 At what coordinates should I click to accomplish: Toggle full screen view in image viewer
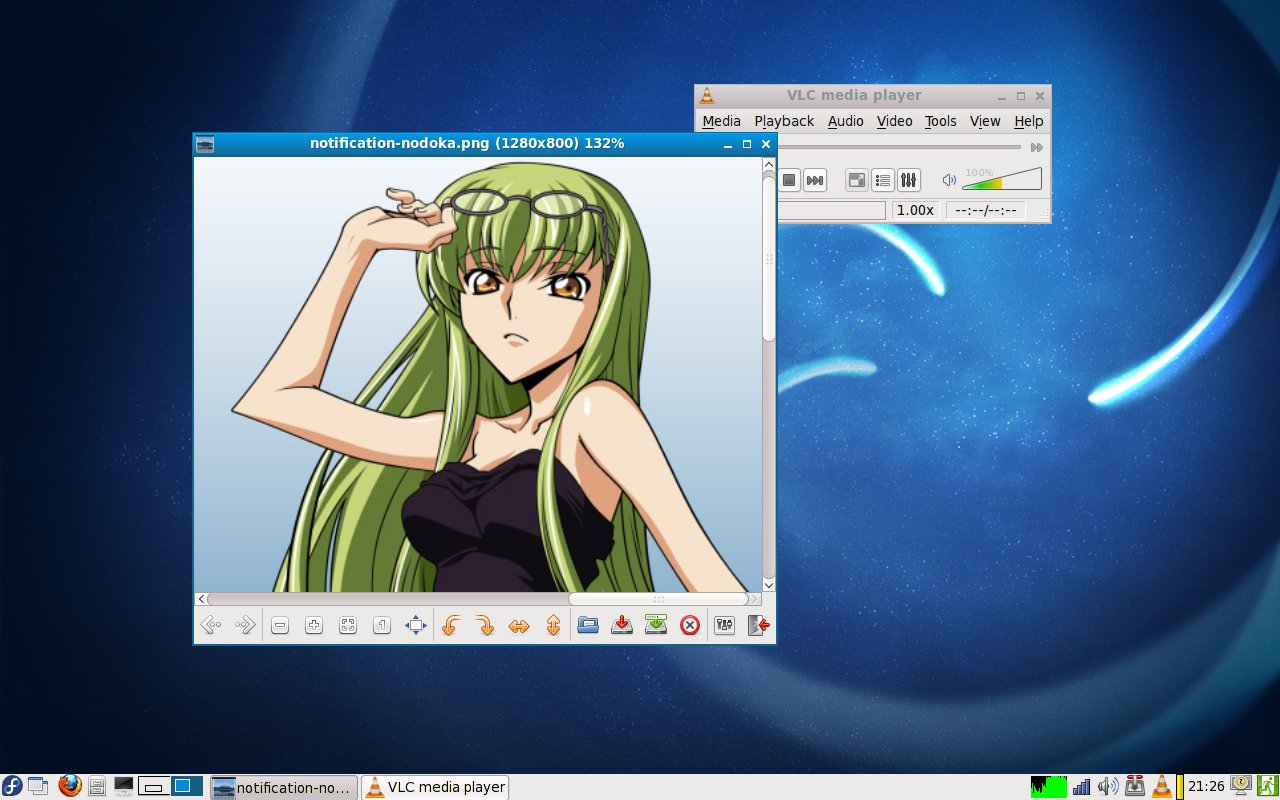[416, 626]
